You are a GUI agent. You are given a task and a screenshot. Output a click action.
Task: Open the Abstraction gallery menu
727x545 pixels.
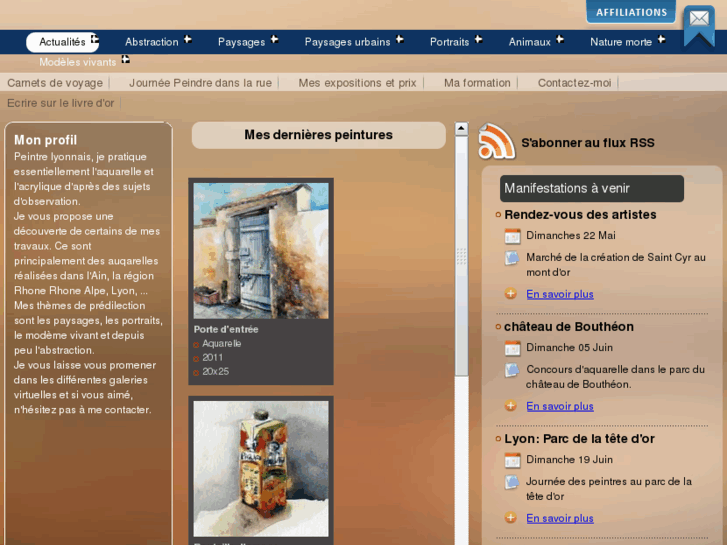(x=152, y=42)
